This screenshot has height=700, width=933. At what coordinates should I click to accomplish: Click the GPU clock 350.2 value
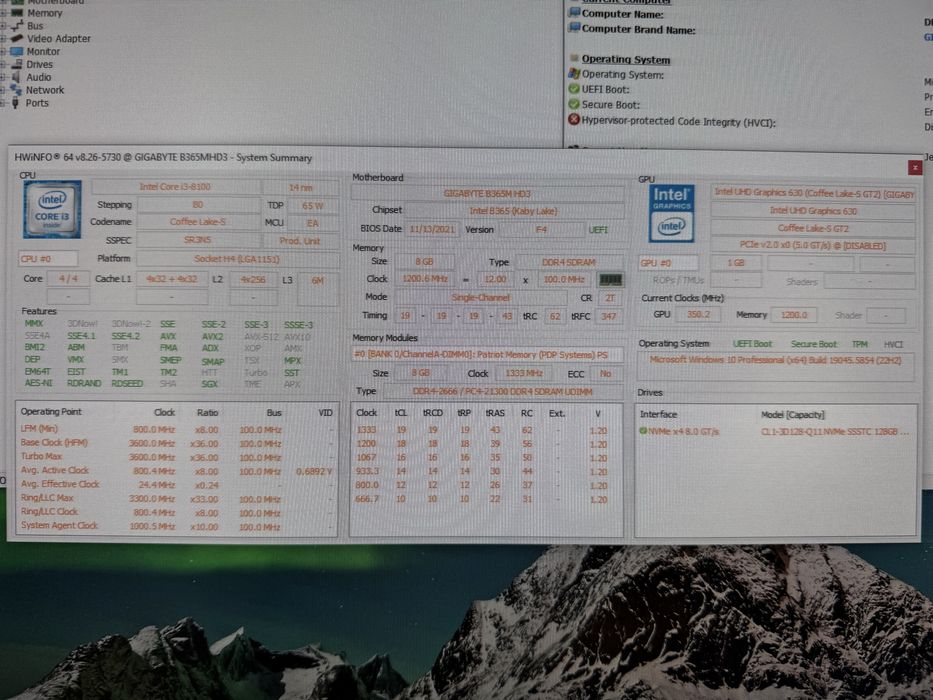coord(699,315)
